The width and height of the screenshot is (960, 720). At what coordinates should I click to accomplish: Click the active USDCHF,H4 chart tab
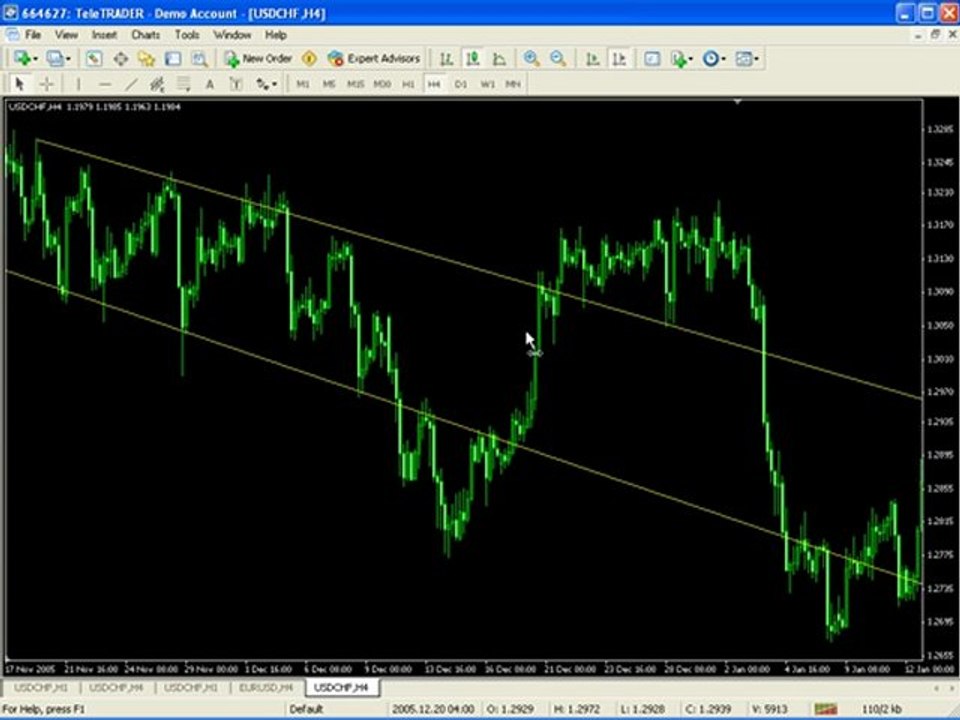tap(341, 688)
